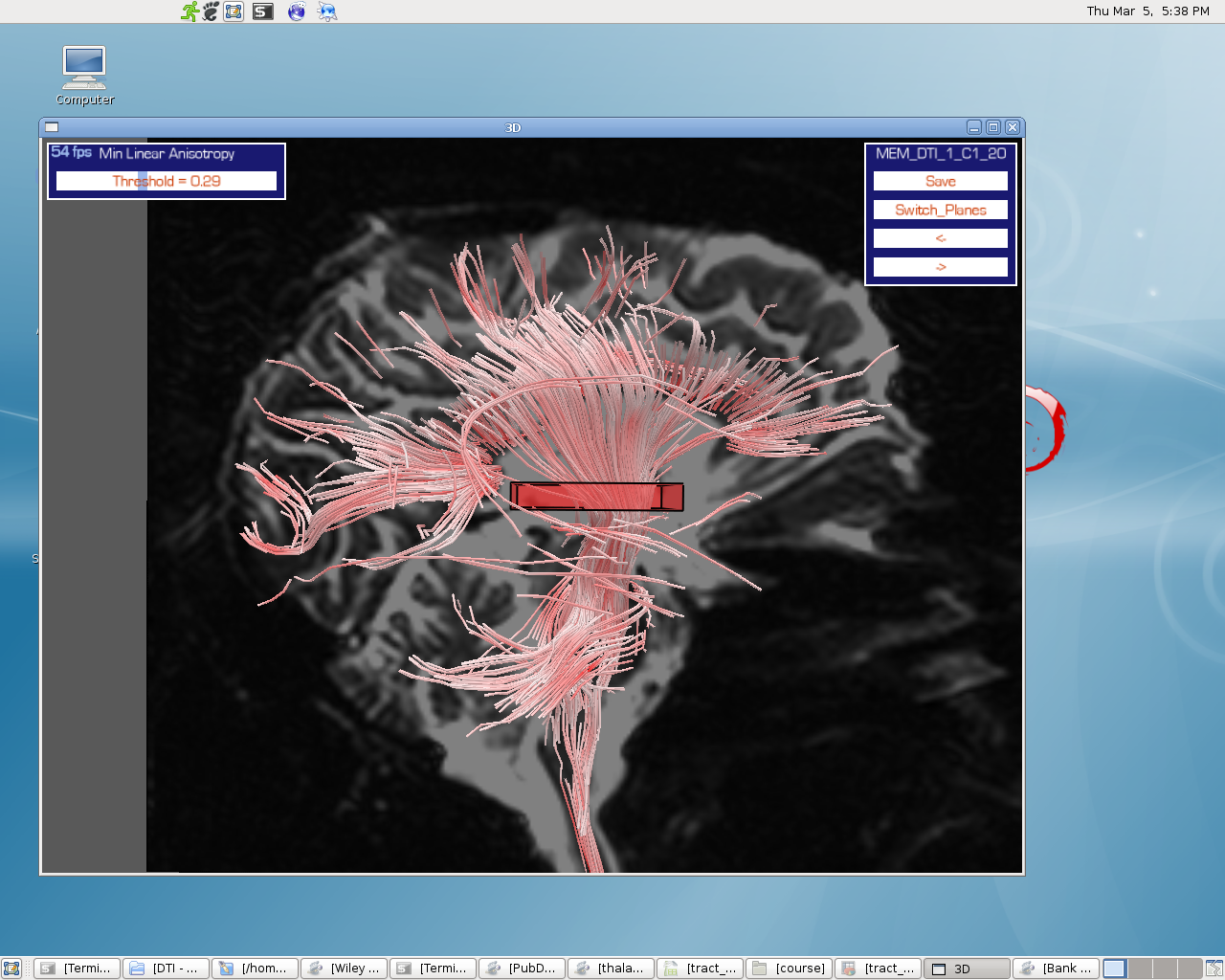Click the '<' previous button
This screenshot has width=1225, height=980.
[940, 238]
